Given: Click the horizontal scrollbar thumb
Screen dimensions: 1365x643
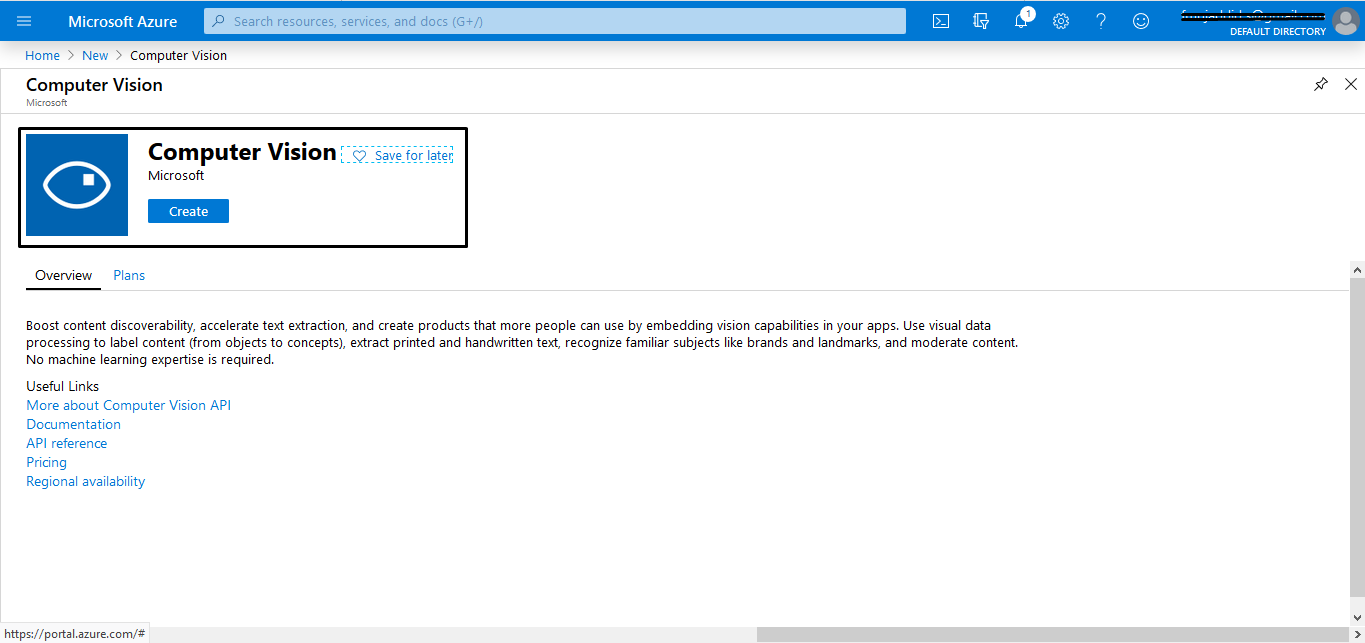Looking at the screenshot, I should [1051, 635].
